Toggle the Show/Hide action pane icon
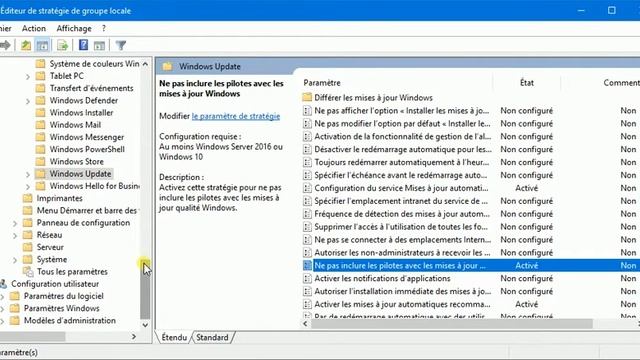The height and width of the screenshot is (360, 640). click(x=99, y=45)
